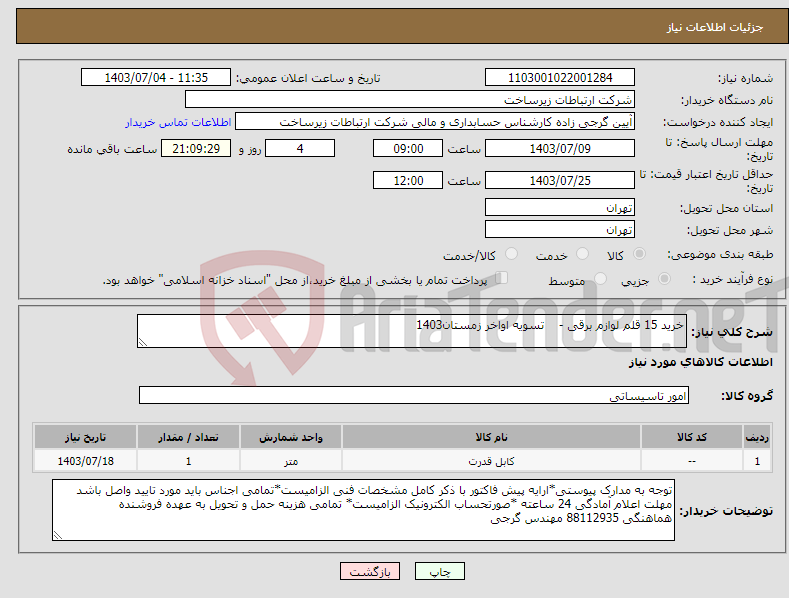
Task: Toggle the Islamic treasury payment checkbox
Action: pyautogui.click(x=502, y=278)
